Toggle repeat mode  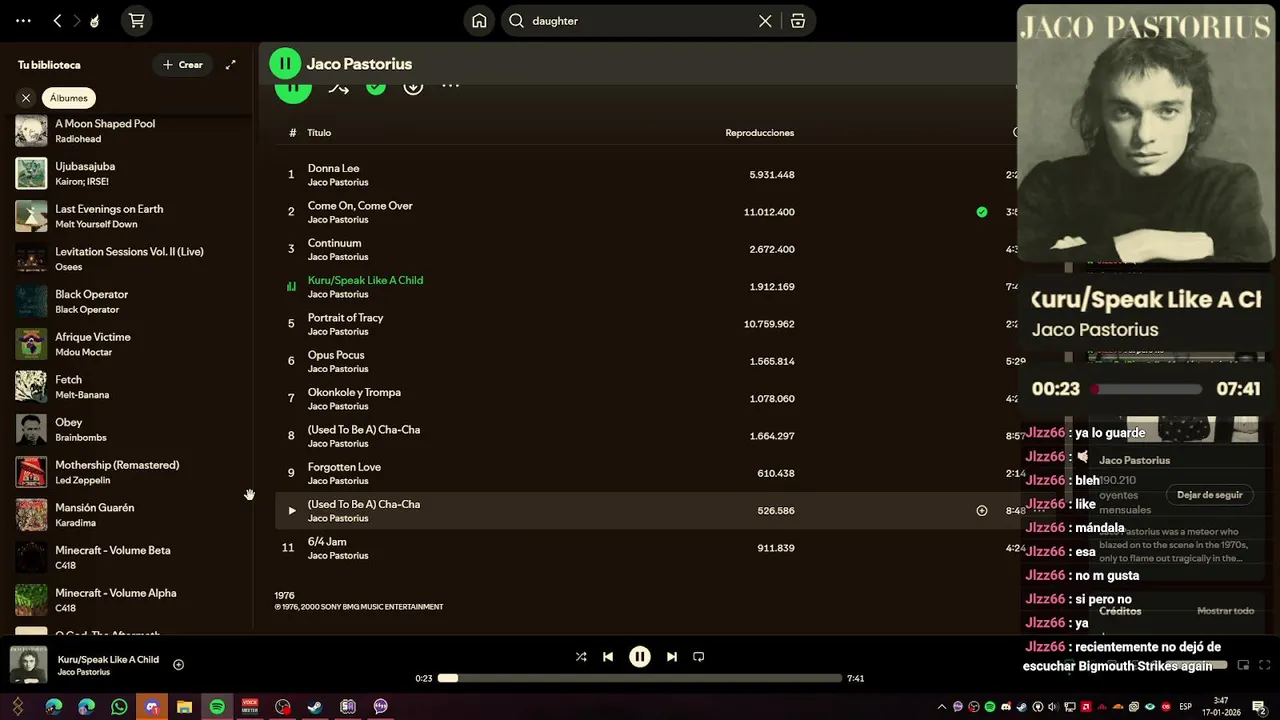699,657
